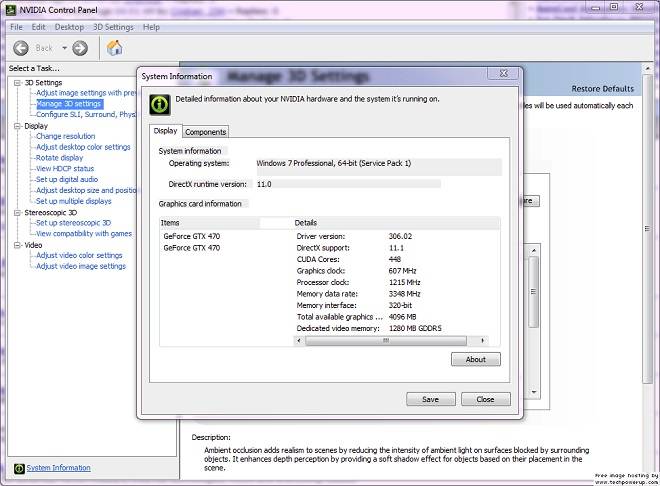Open the Desktop menu
This screenshot has width=660, height=486.
tap(69, 27)
